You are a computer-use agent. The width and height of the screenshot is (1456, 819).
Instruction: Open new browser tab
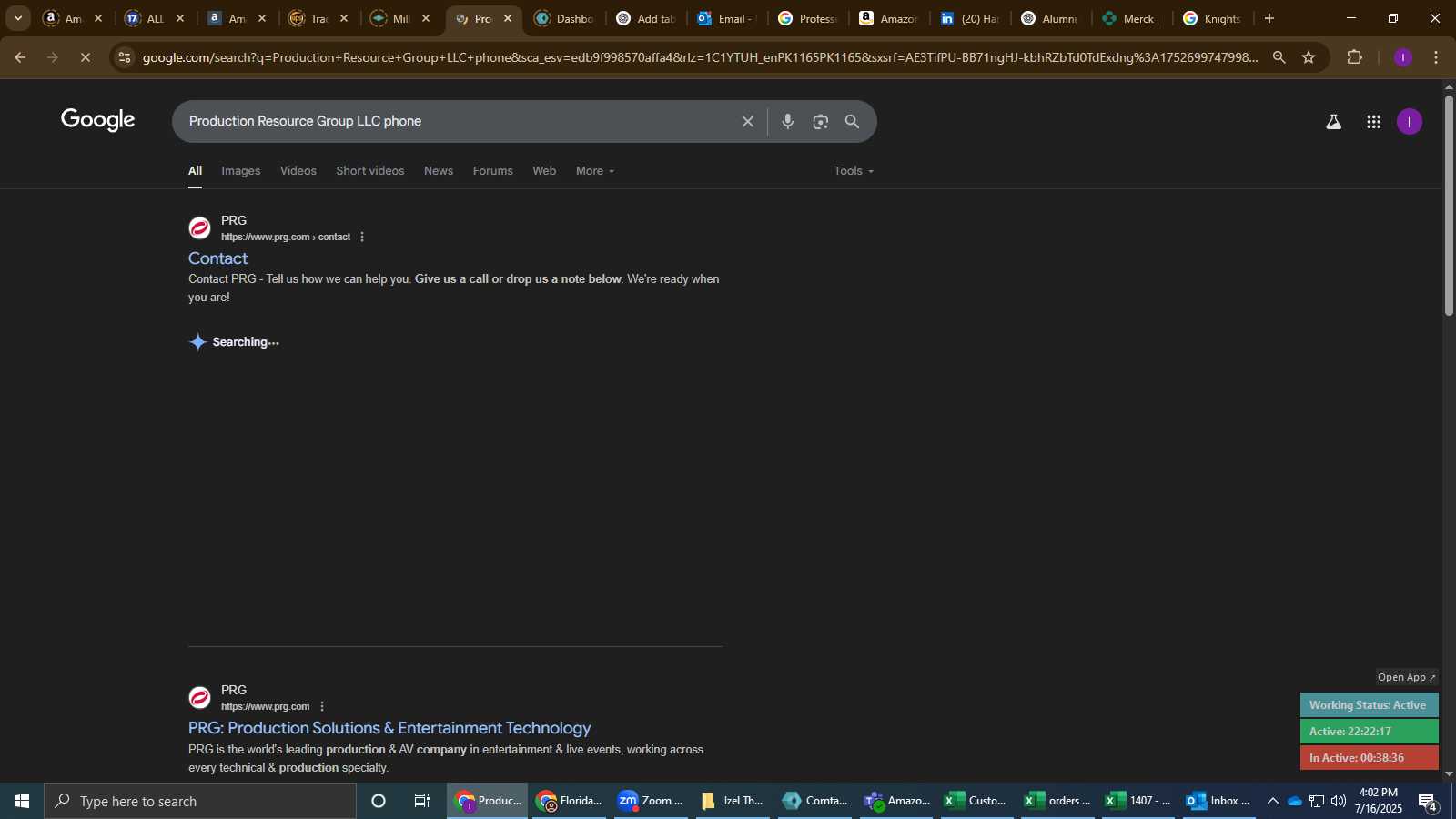[x=1269, y=18]
